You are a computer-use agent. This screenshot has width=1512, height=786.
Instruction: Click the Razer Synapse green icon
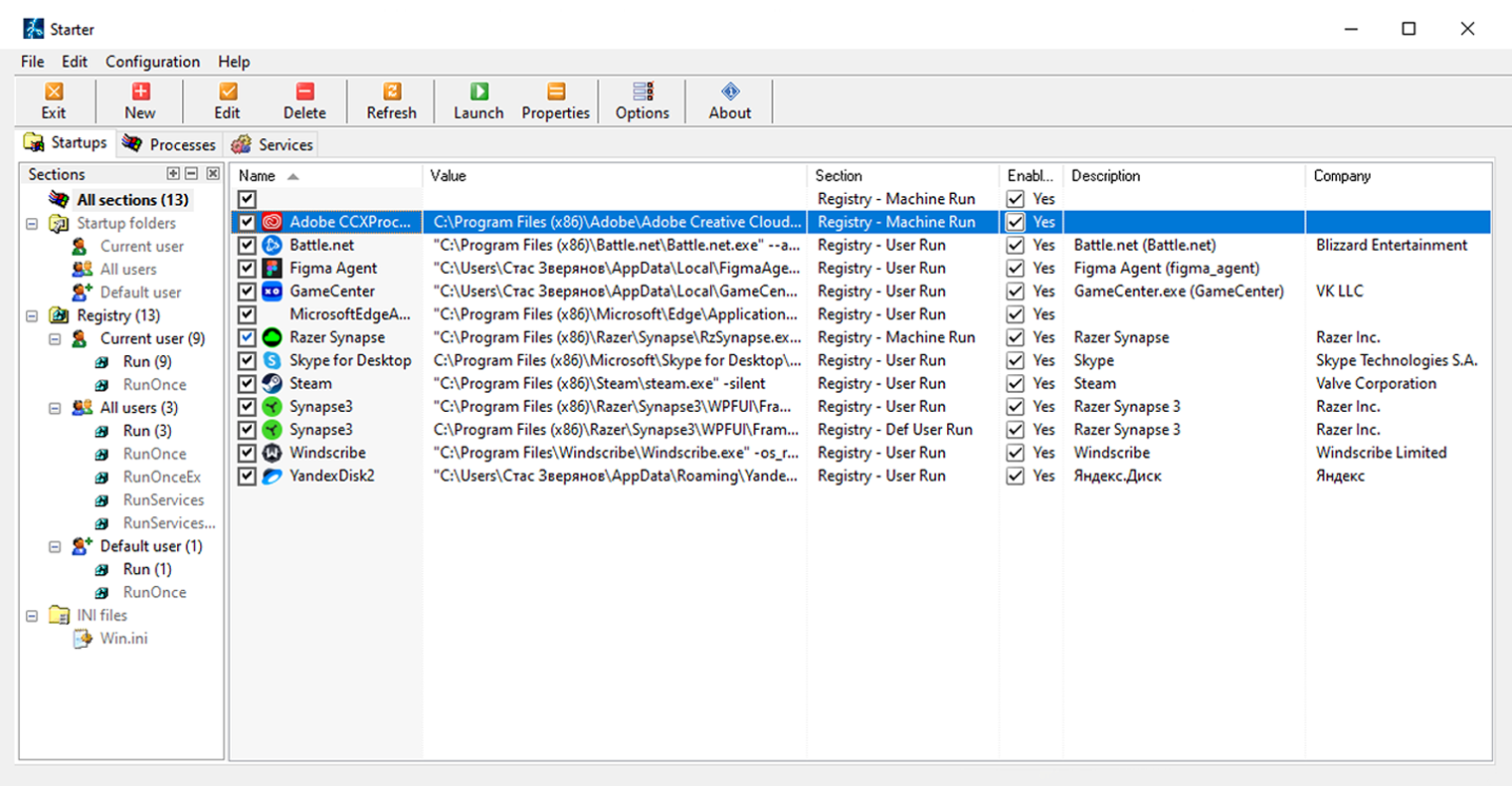coord(272,337)
